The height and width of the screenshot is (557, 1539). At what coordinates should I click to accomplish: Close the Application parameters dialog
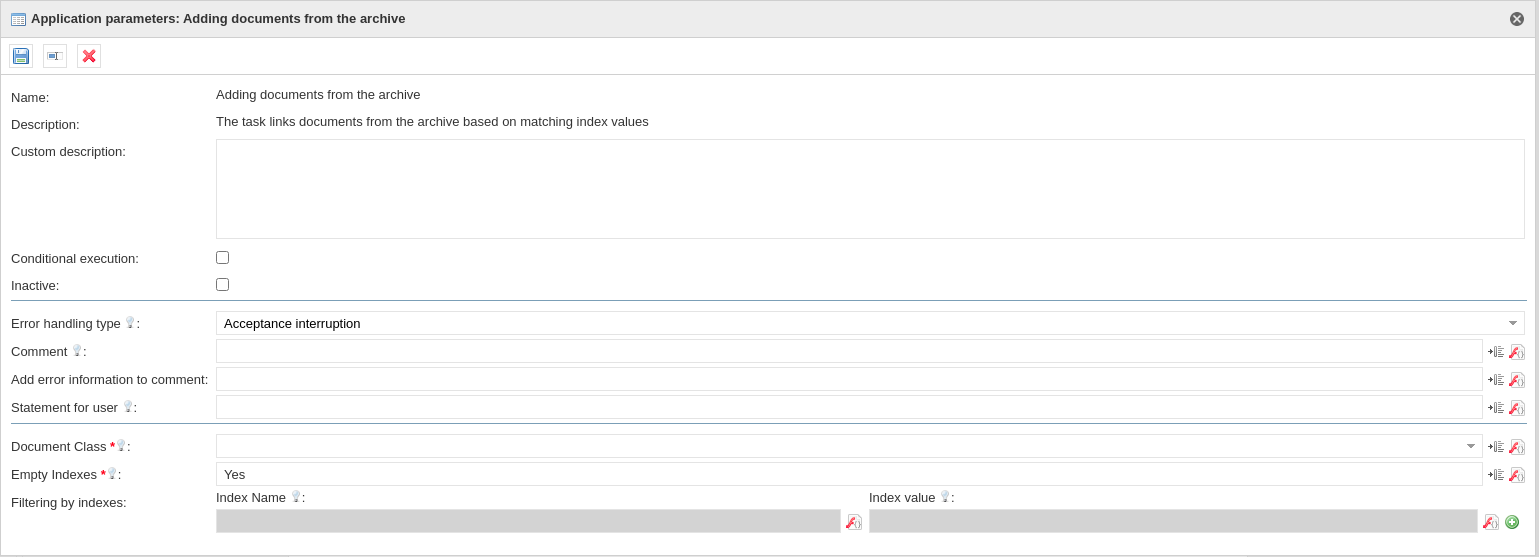coord(1517,19)
